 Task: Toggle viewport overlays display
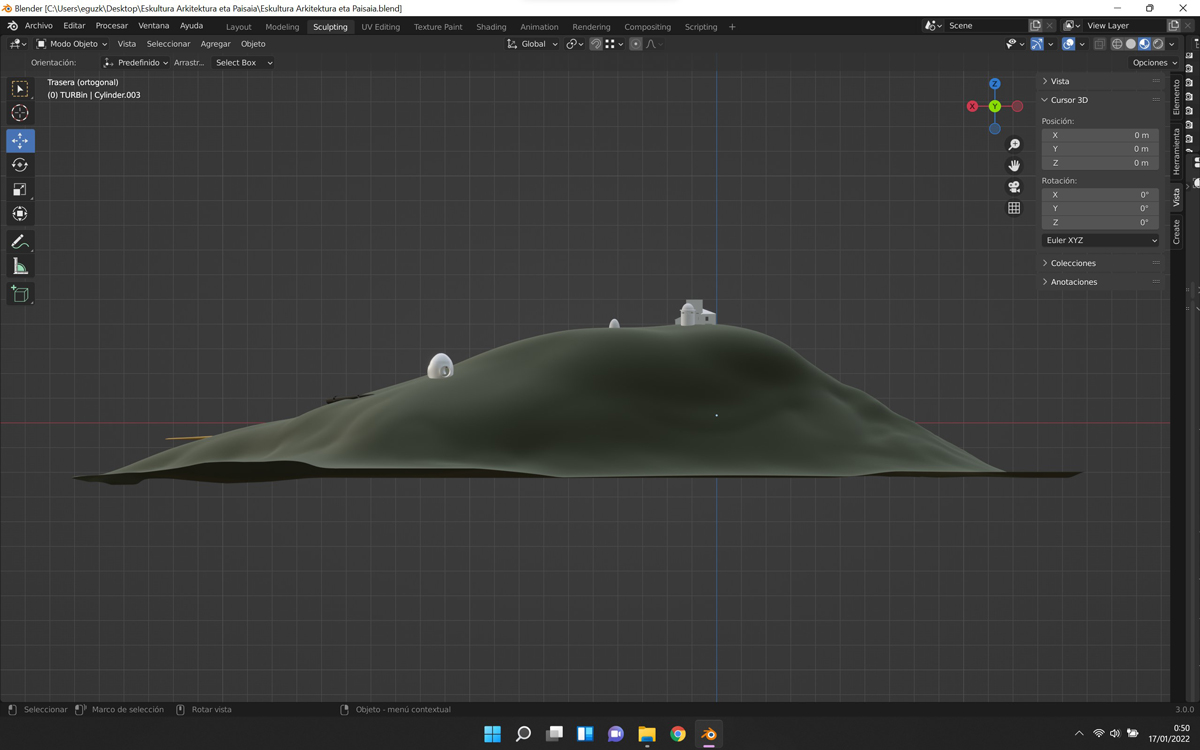[x=1068, y=44]
